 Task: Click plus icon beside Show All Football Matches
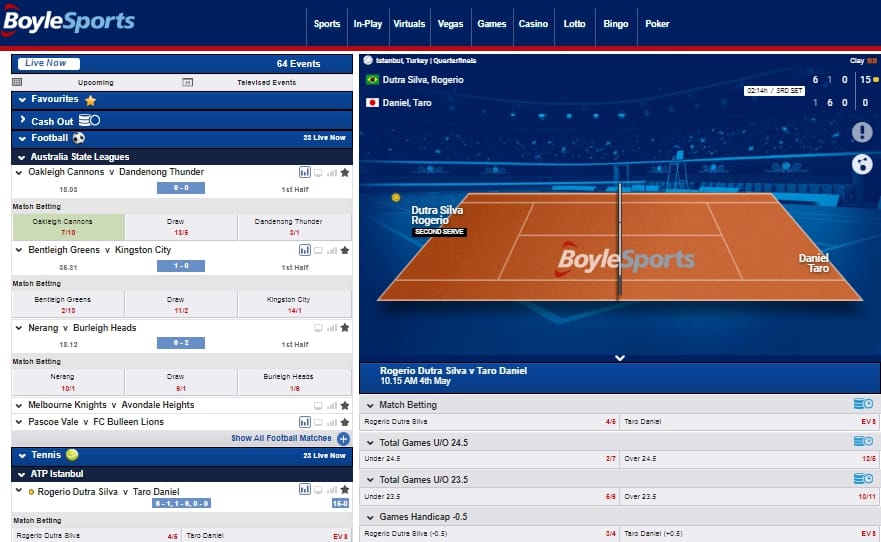[343, 438]
